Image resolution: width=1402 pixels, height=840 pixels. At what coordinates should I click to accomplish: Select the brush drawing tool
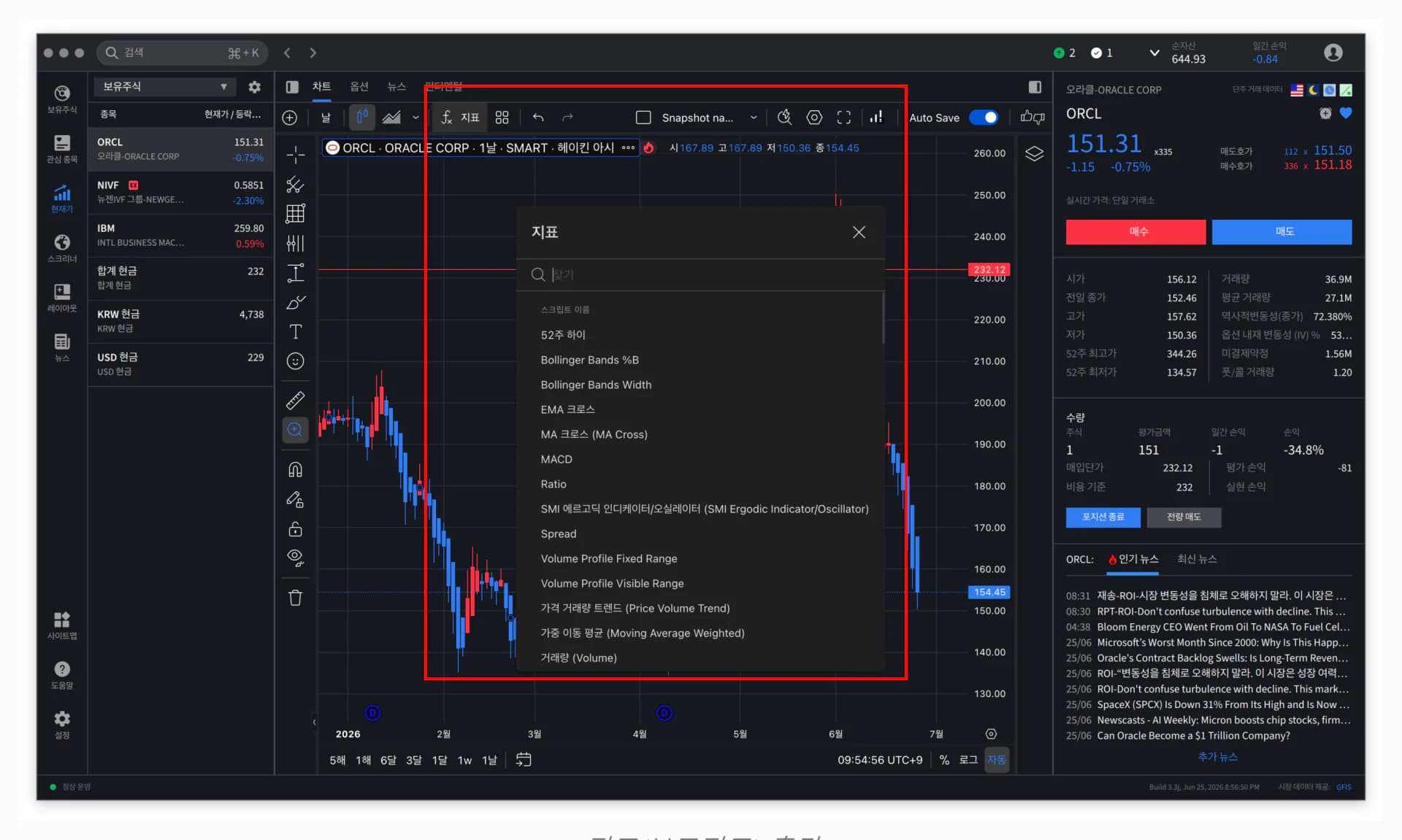tap(295, 302)
